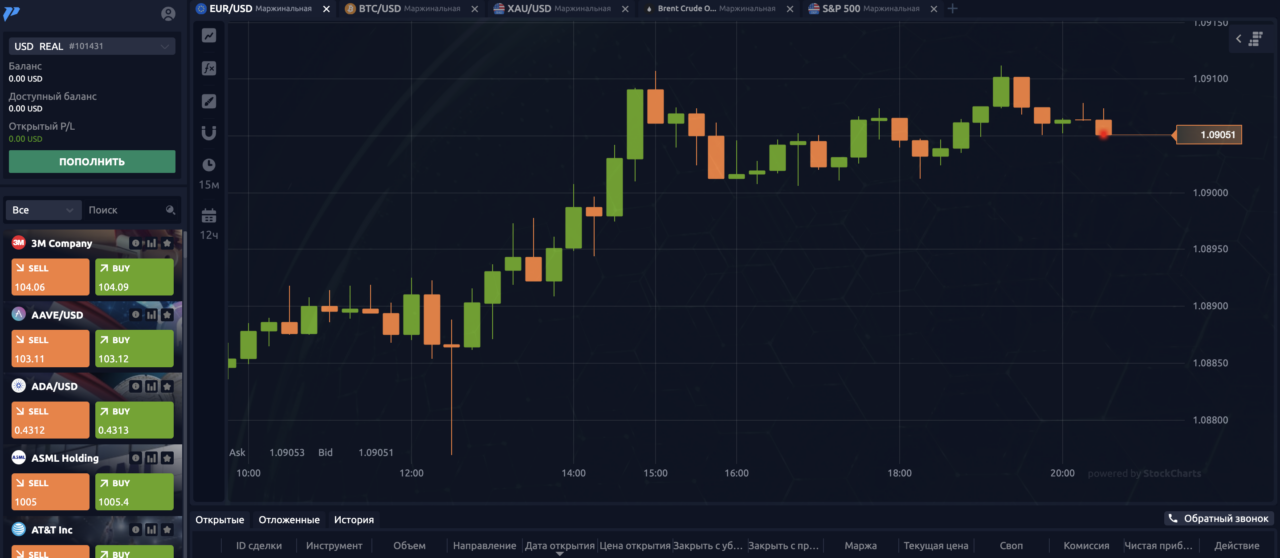Toggle the magnet mode tool

pyautogui.click(x=209, y=132)
